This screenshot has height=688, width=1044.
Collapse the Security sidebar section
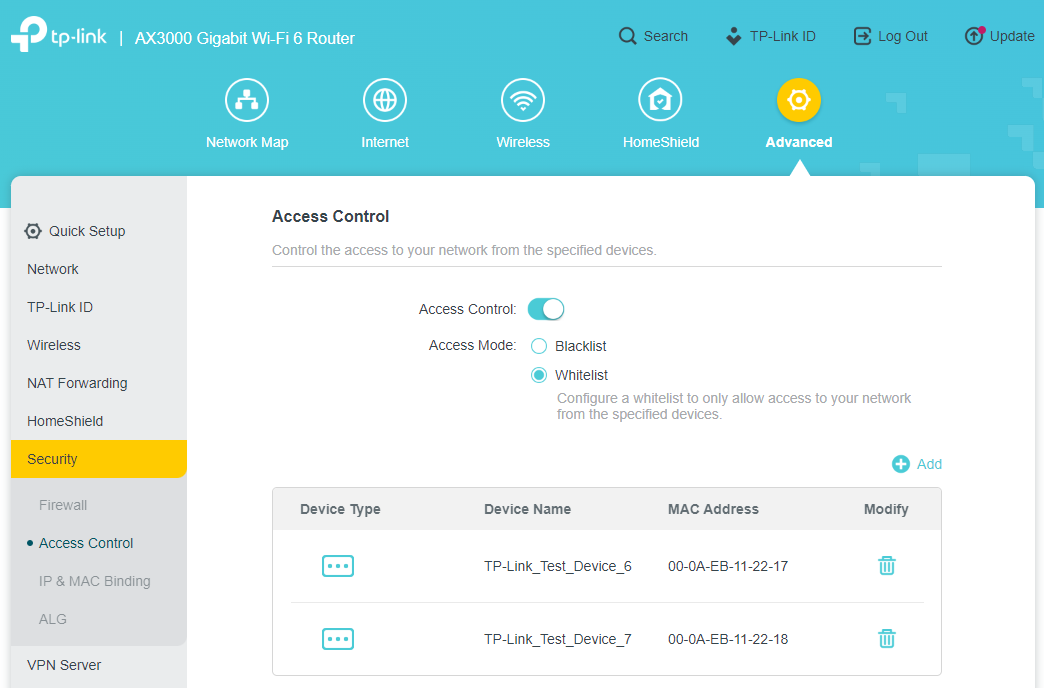[98, 459]
